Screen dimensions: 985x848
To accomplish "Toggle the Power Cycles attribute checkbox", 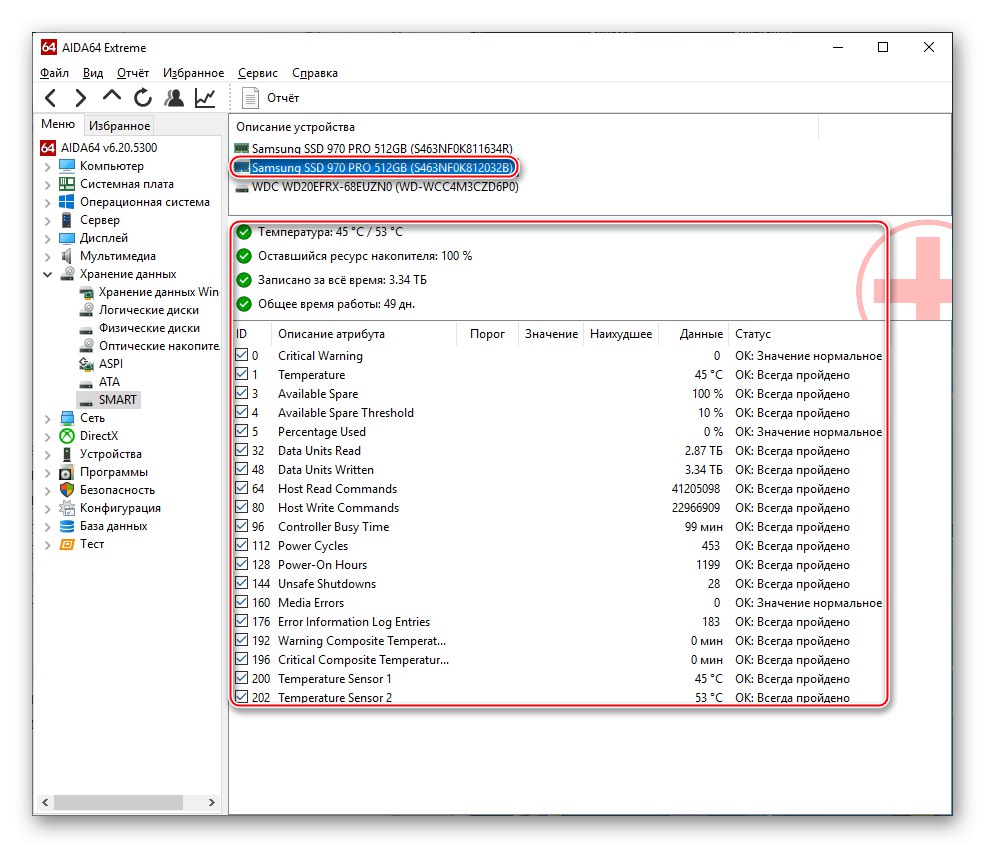I will [243, 546].
